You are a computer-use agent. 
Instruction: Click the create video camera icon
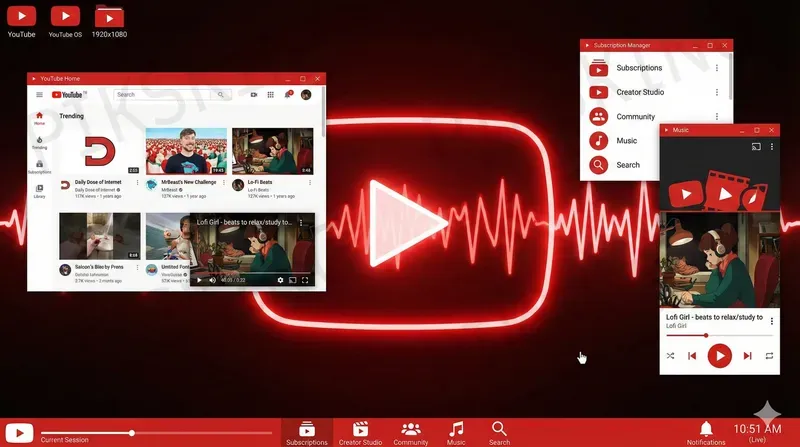point(254,94)
